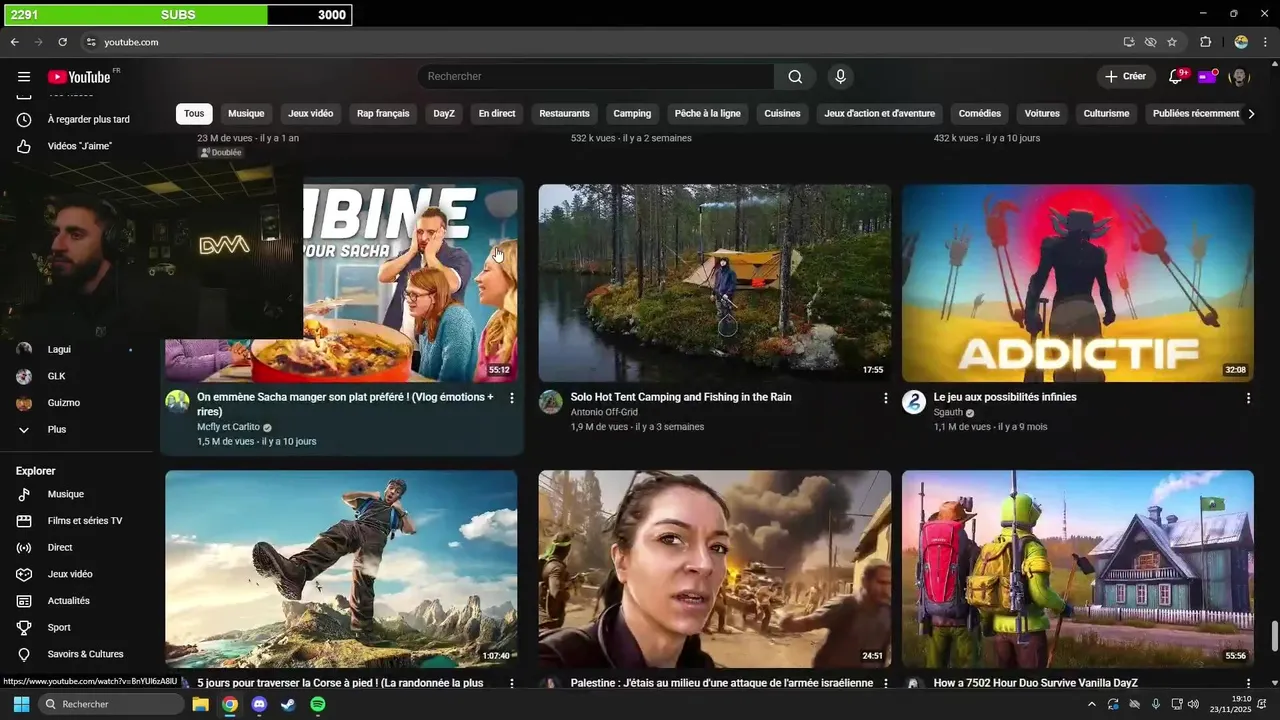Open Steam from the taskbar

288,704
